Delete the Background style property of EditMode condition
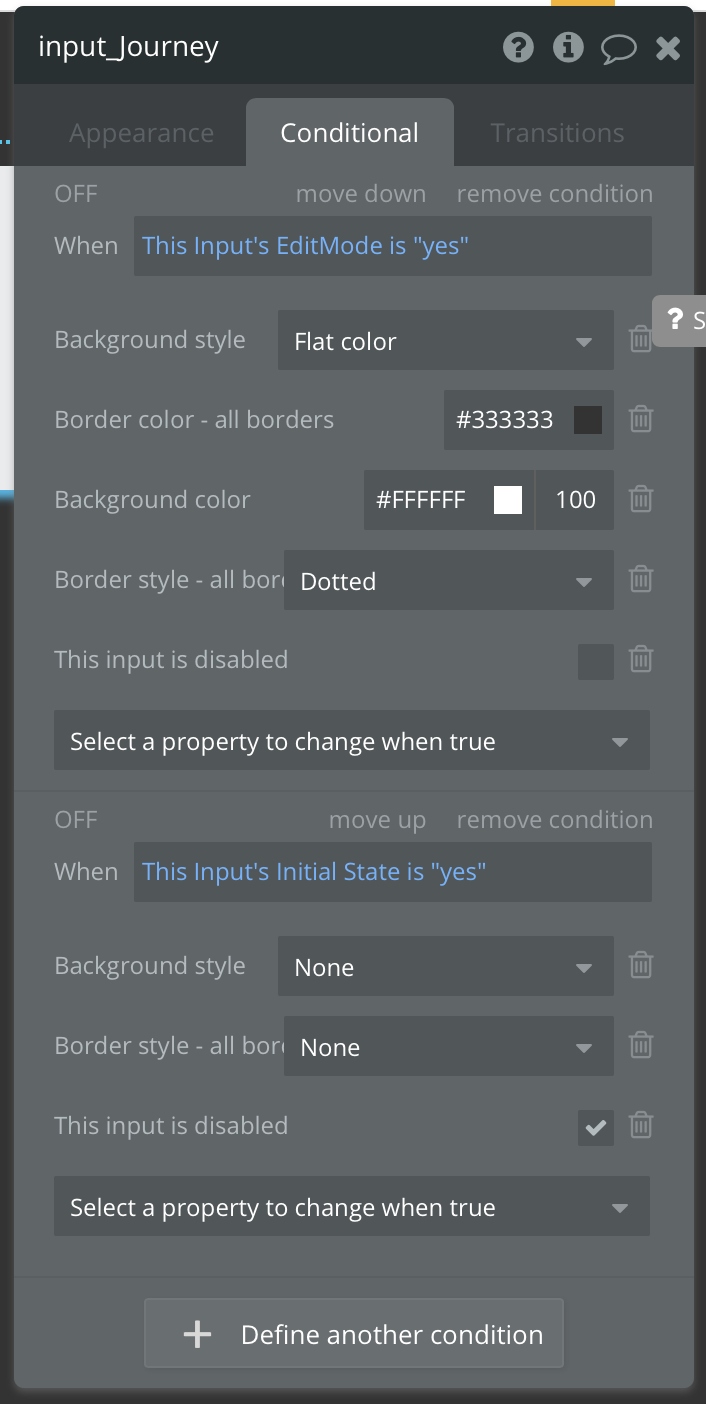 (x=641, y=340)
